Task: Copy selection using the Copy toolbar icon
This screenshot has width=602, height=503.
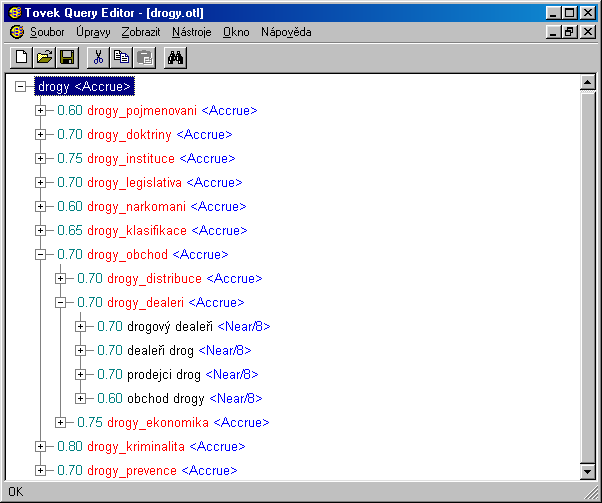Action: pos(121,58)
